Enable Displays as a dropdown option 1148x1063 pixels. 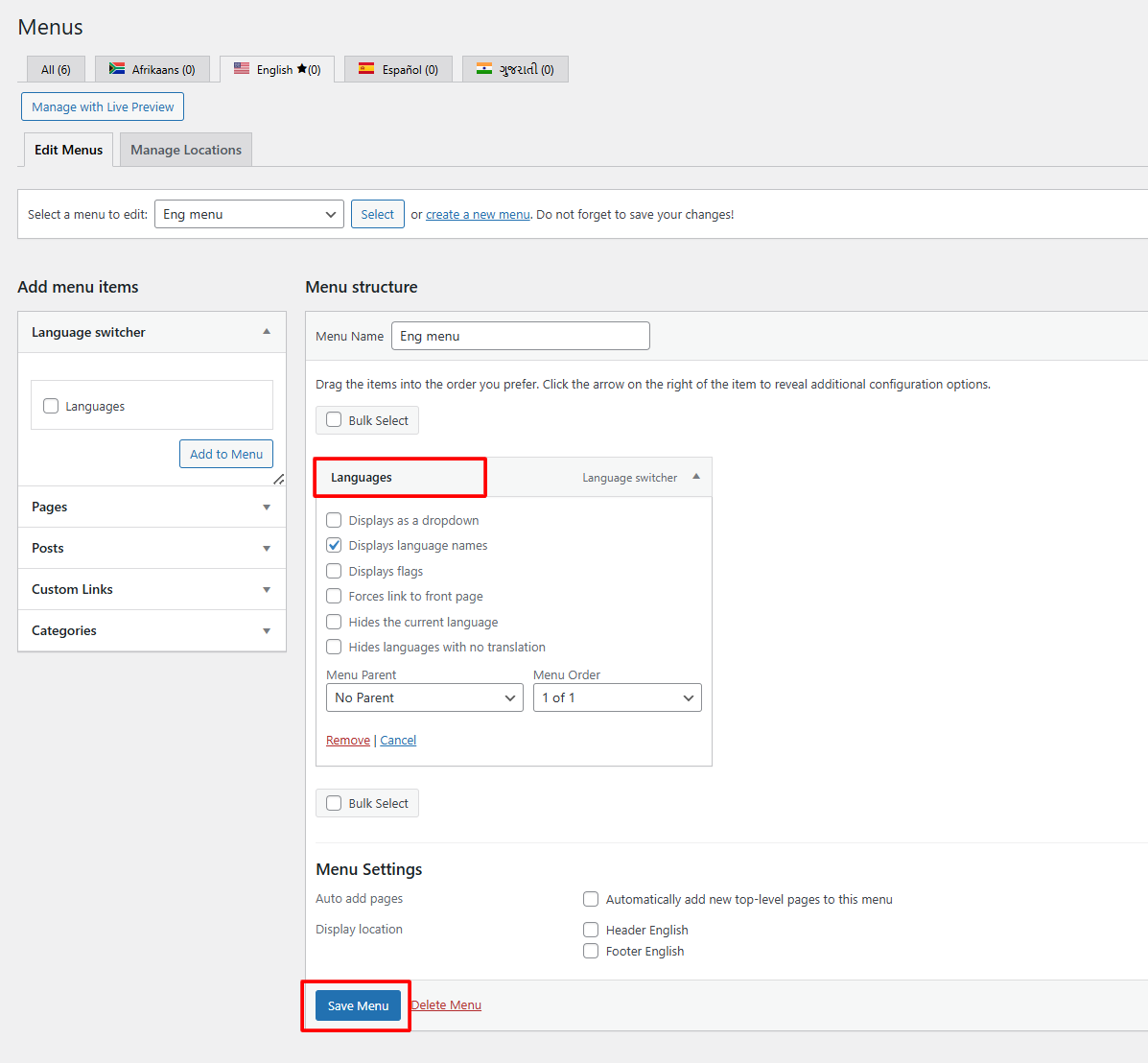(x=334, y=520)
